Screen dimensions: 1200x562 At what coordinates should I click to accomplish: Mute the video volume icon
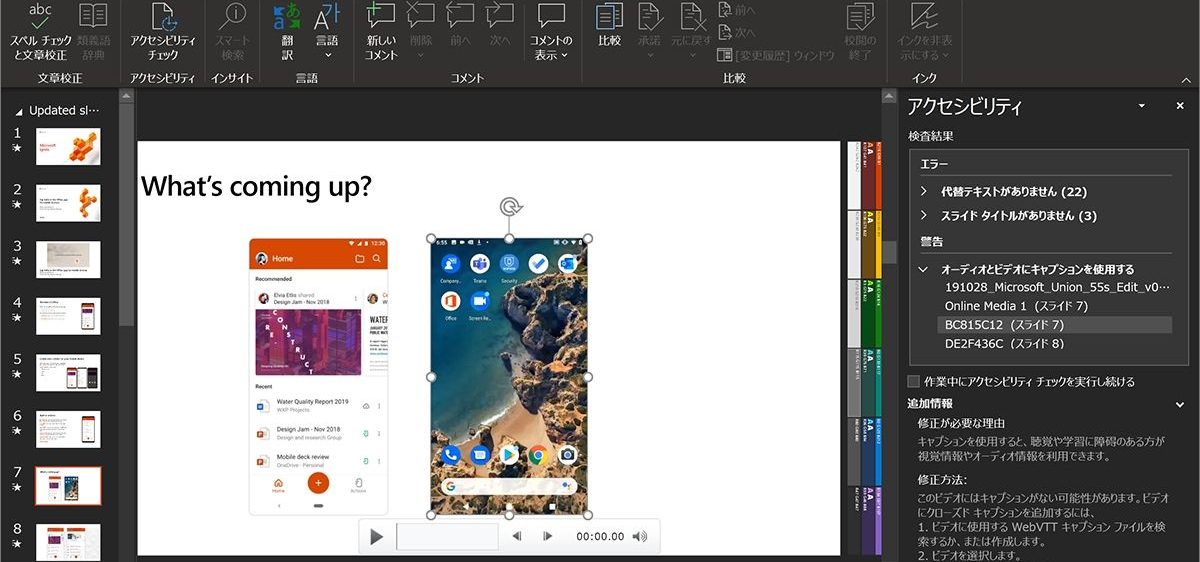click(x=640, y=537)
